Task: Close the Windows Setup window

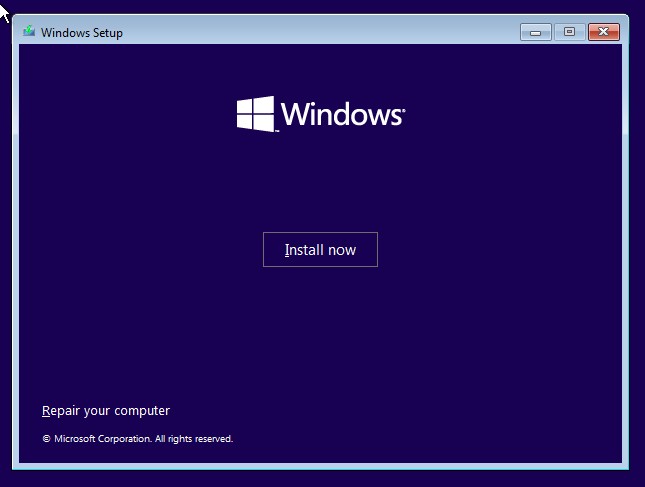Action: pos(603,32)
